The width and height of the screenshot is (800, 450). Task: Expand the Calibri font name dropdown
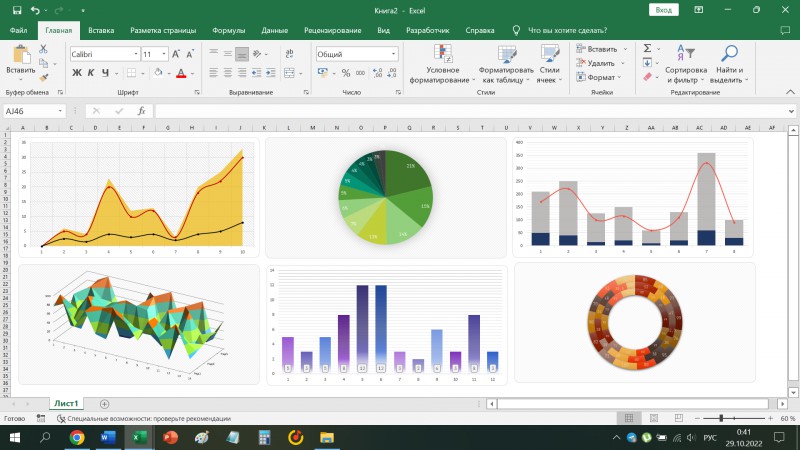click(136, 54)
